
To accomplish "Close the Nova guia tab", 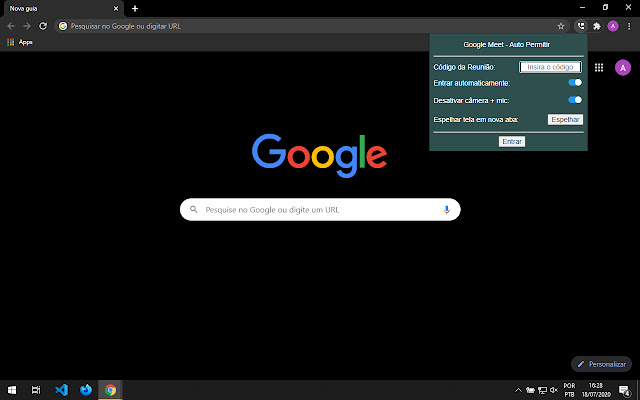I will point(116,8).
